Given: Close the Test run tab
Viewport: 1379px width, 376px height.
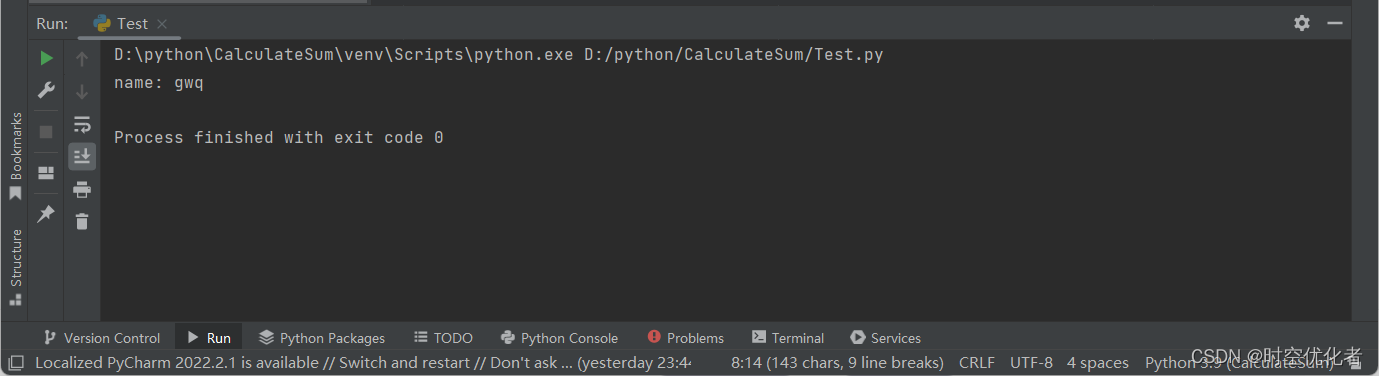Looking at the screenshot, I should (x=163, y=23).
